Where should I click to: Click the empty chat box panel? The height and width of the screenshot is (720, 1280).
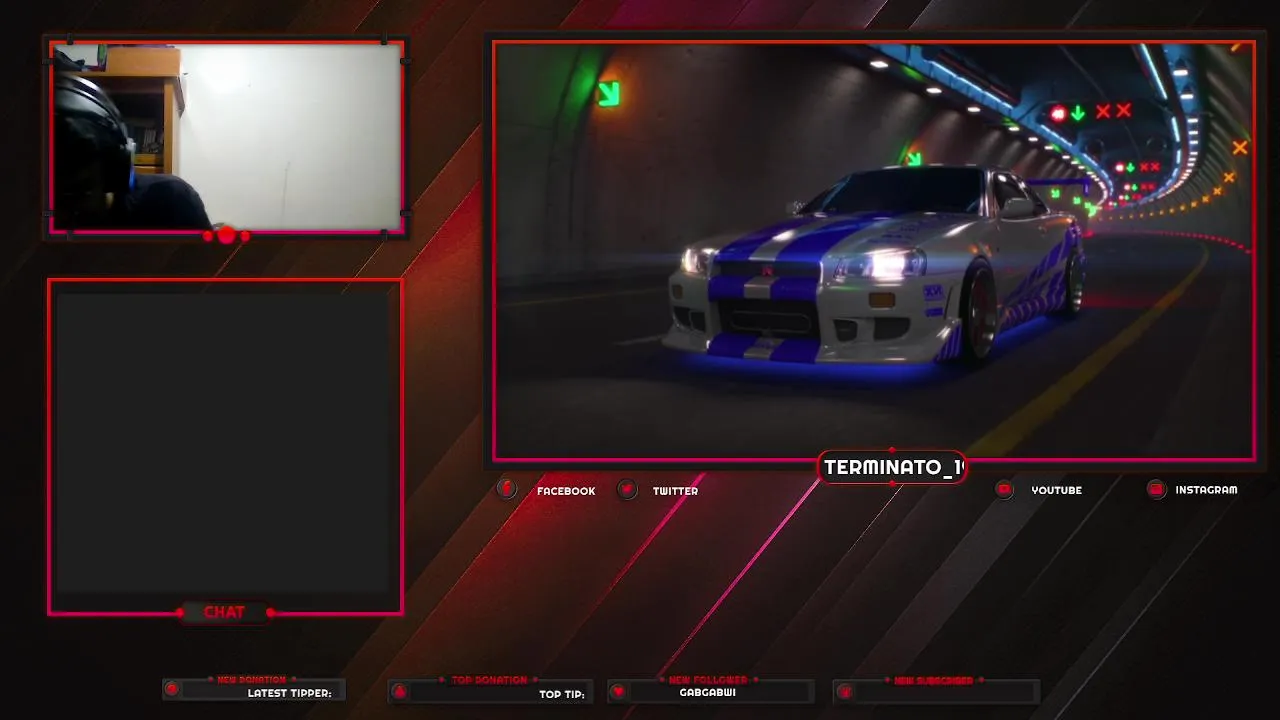click(x=225, y=446)
